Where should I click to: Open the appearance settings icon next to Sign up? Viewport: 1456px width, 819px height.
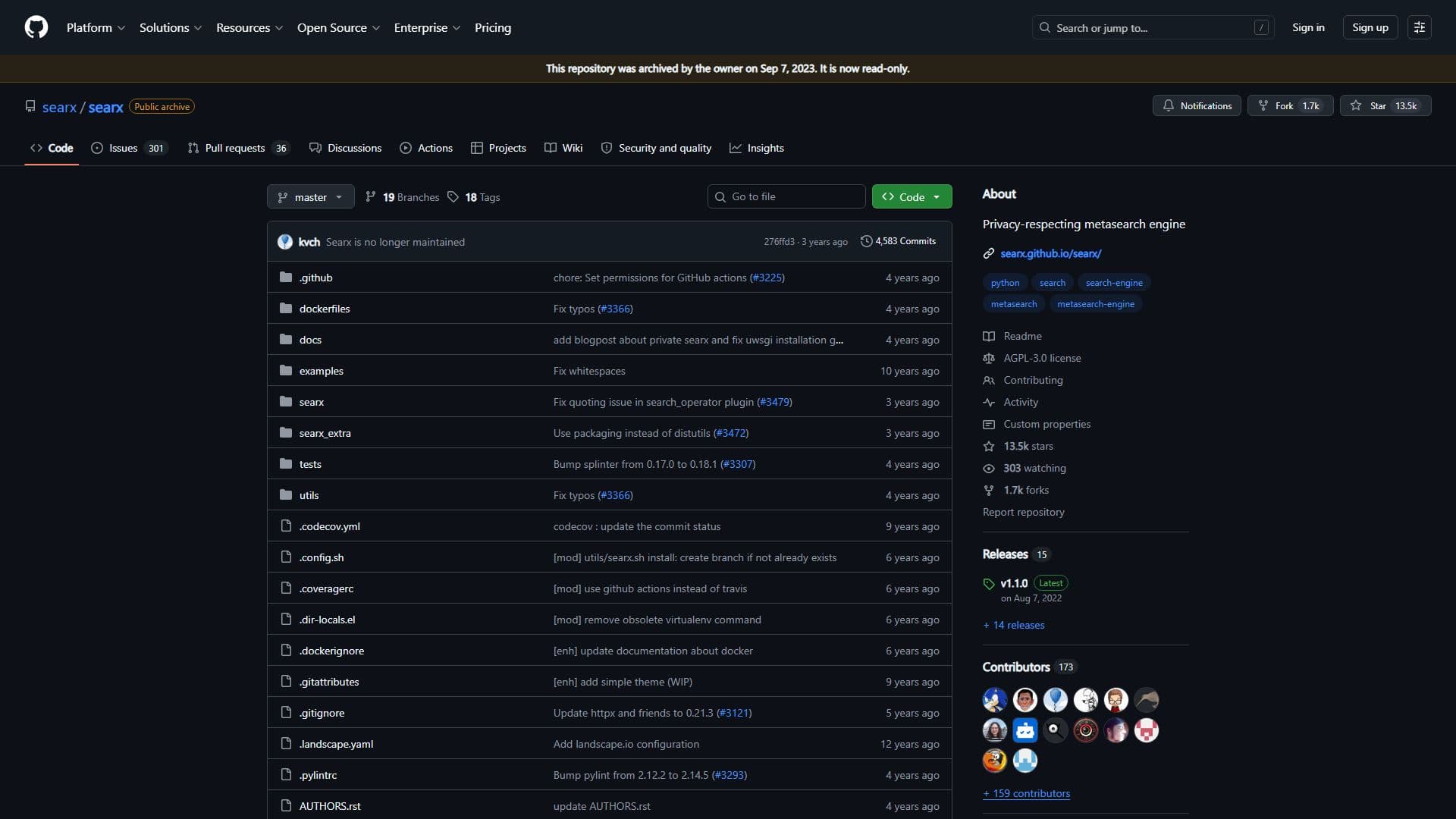(1419, 27)
